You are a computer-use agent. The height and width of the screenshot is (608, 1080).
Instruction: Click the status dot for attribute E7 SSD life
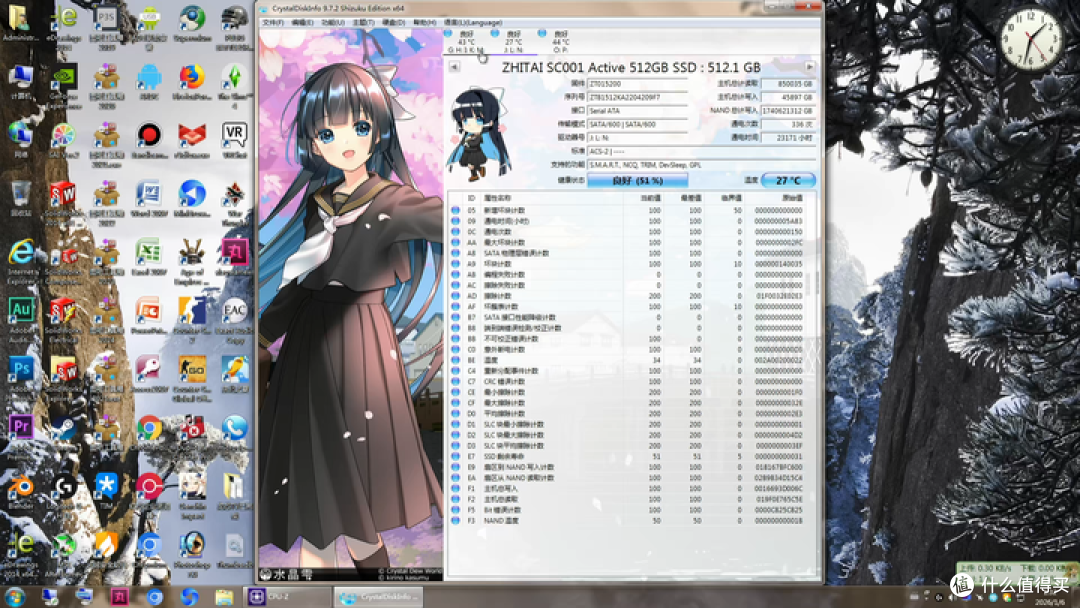(455, 457)
